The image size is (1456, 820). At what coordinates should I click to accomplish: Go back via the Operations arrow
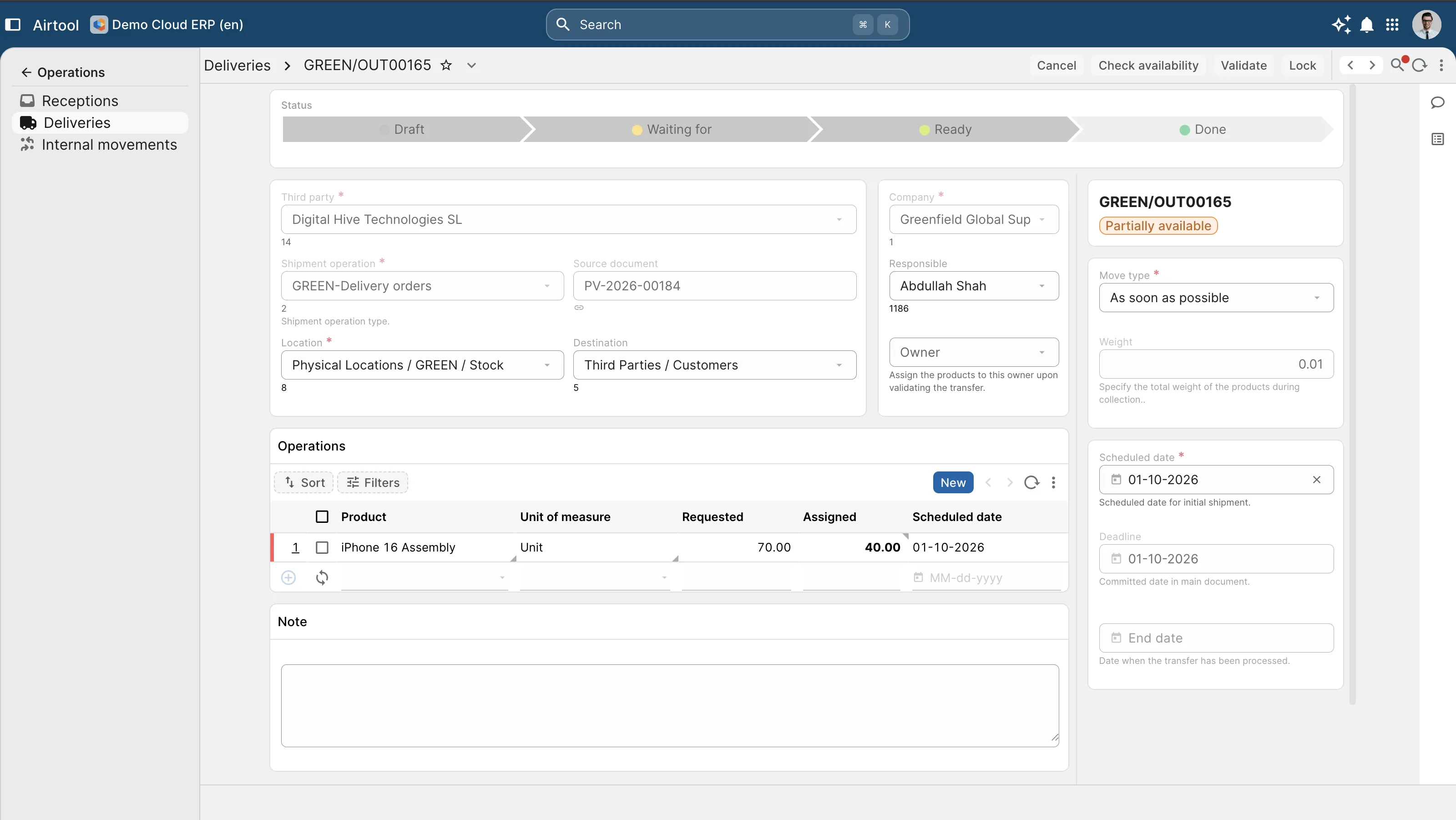coord(26,72)
